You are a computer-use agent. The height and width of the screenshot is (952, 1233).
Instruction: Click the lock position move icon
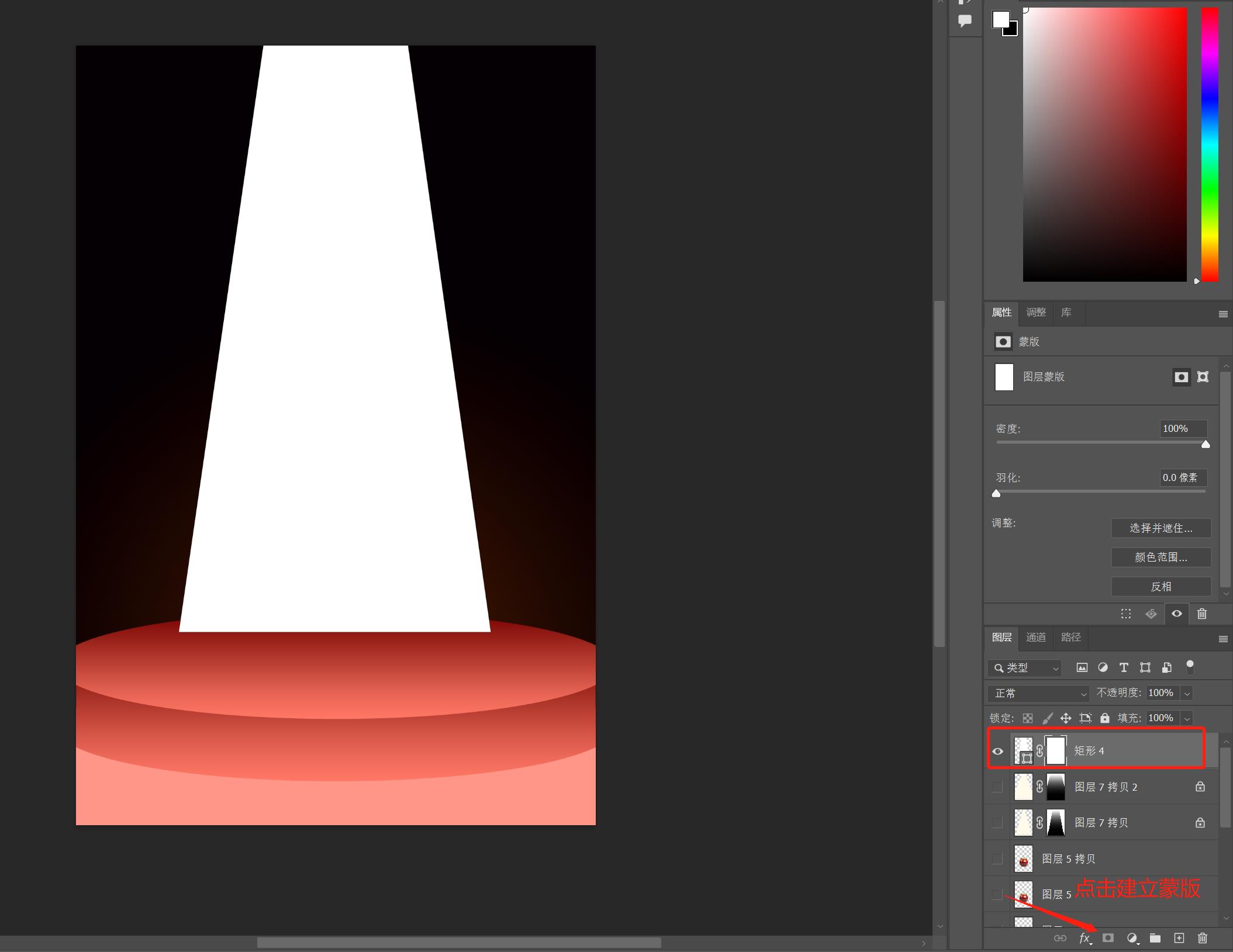[x=1066, y=718]
